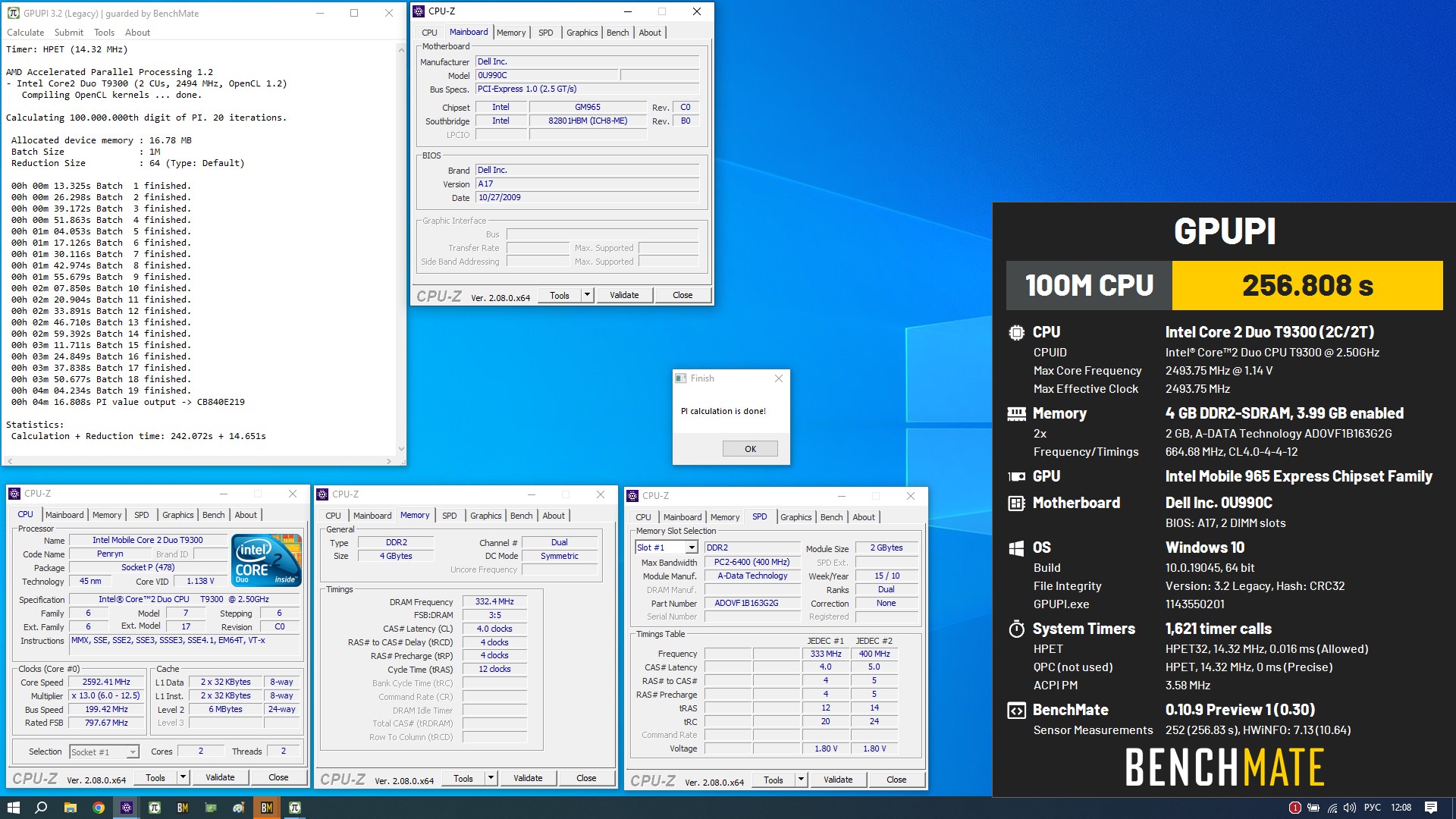Open the Tools menu in GPUPI
1456x819 pixels.
[104, 33]
